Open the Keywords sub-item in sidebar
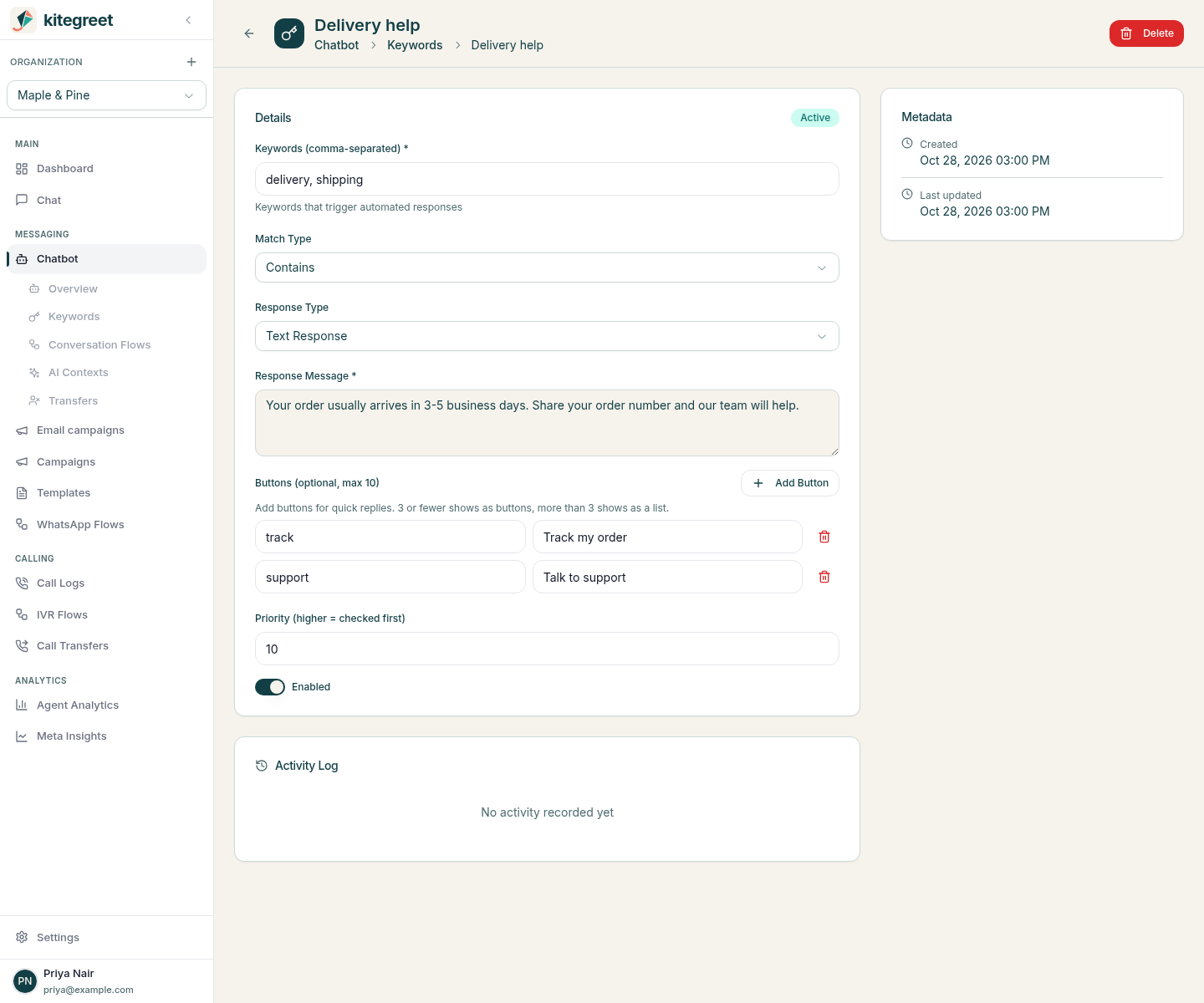This screenshot has width=1204, height=1003. tap(112, 317)
